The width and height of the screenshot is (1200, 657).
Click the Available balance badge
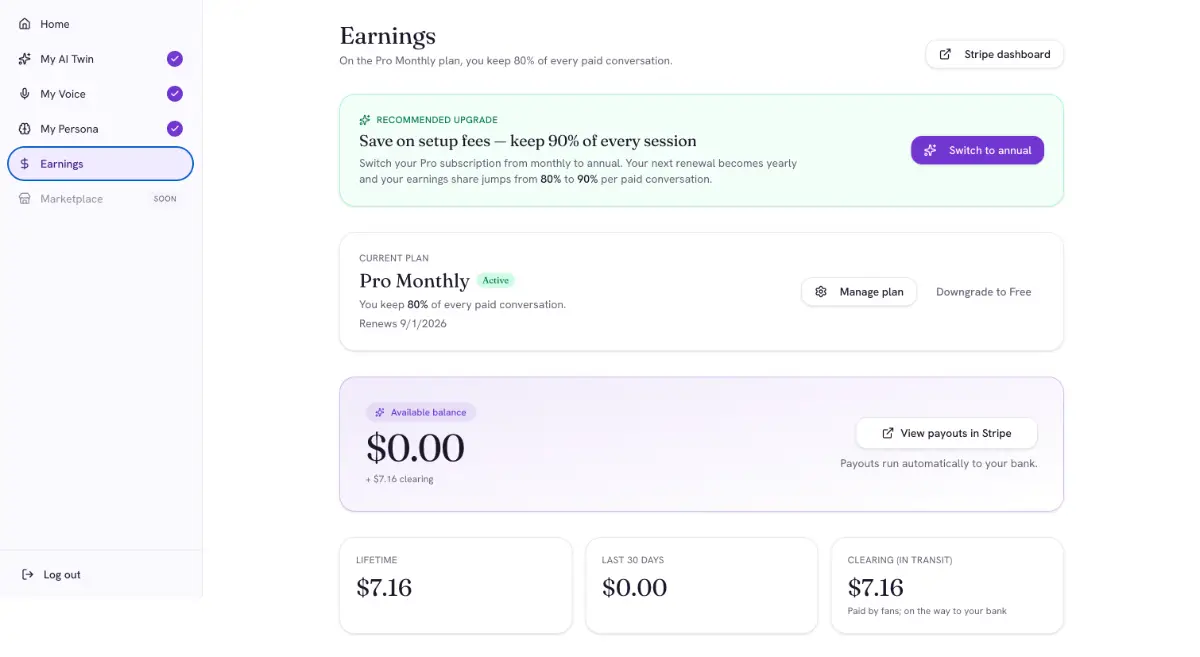pos(421,412)
